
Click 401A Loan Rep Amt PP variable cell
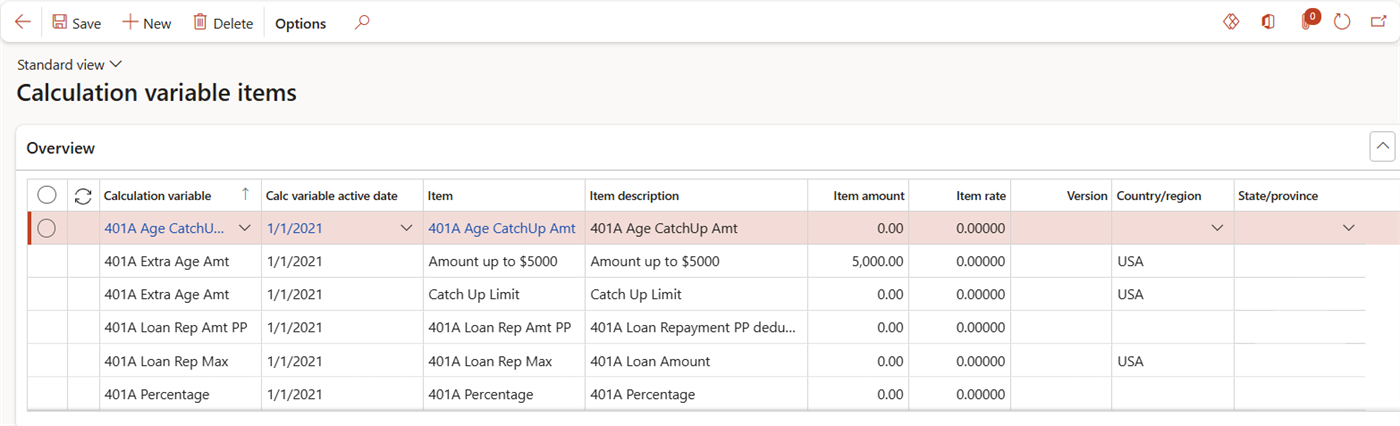click(x=180, y=327)
